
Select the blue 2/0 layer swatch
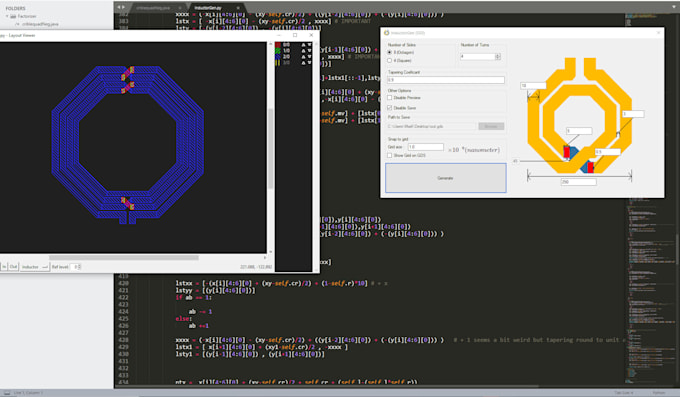278,57
